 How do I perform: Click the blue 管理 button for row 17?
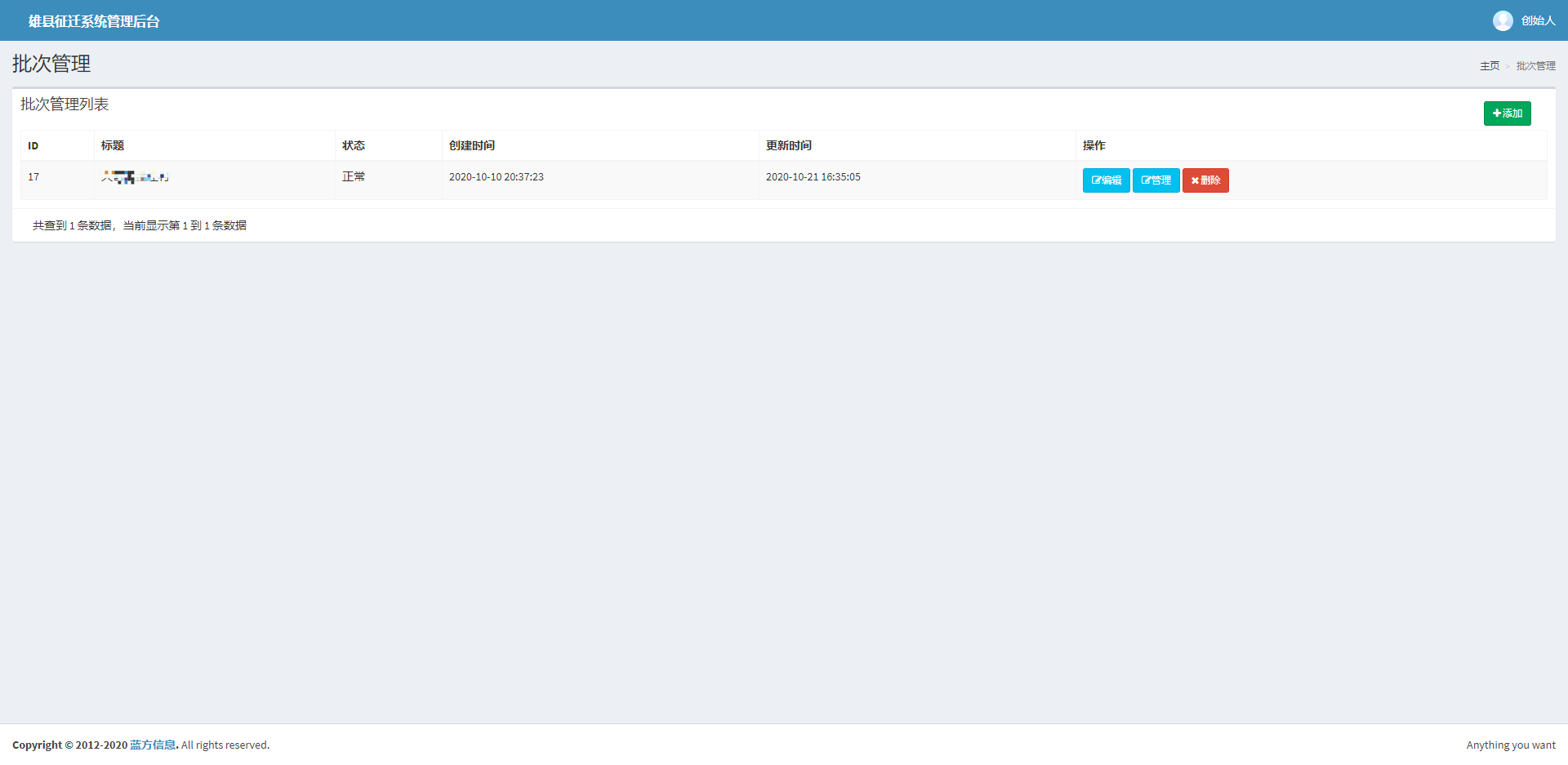pyautogui.click(x=1156, y=180)
